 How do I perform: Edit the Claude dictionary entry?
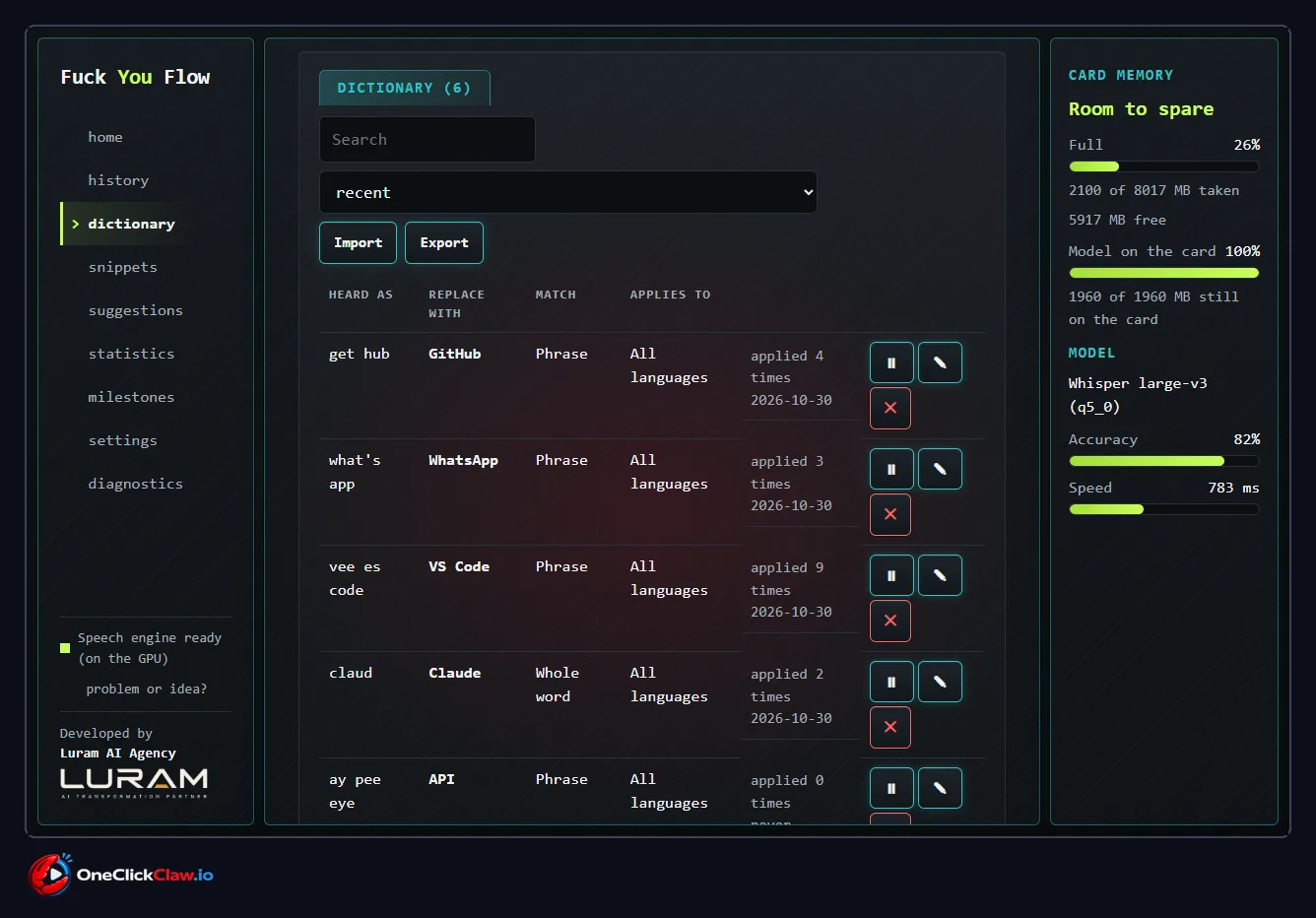coord(940,682)
